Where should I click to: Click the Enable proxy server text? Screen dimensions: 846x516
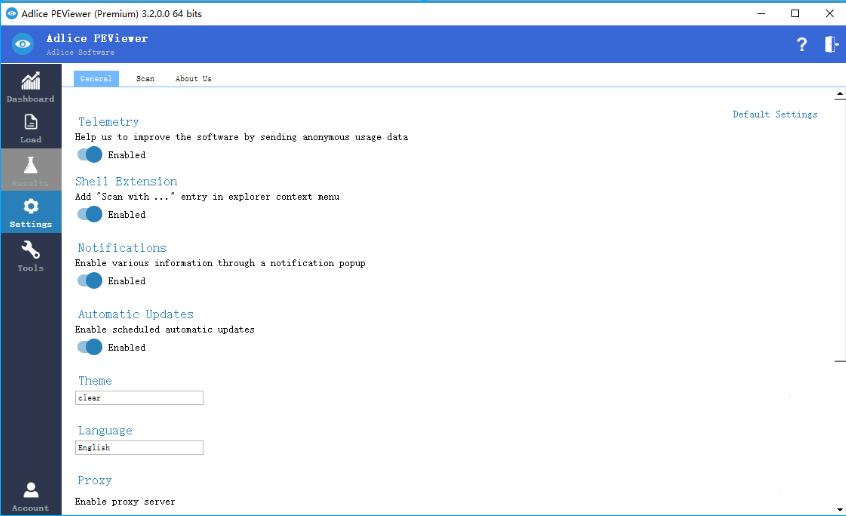tap(125, 502)
